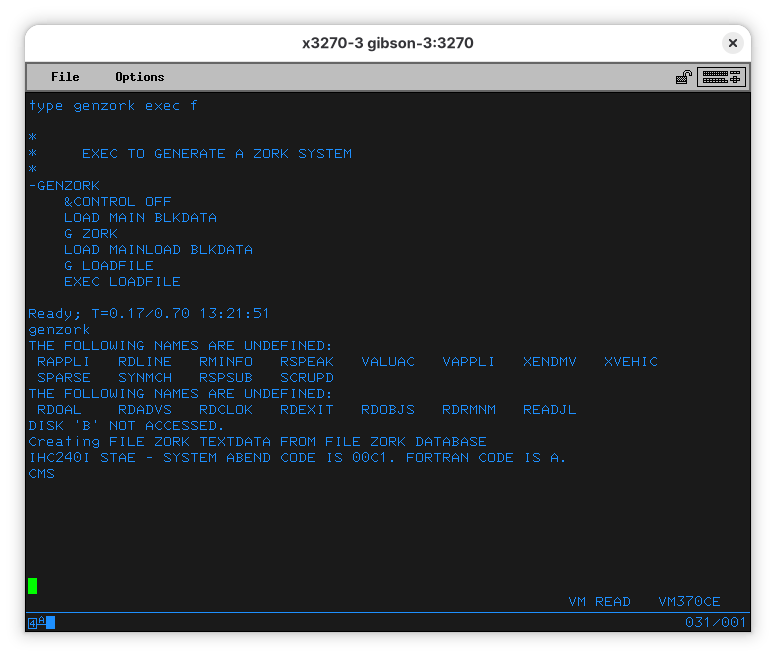Viewport: 776px width, 657px height.
Task: Click undefined name 'VALUAC'
Action: click(388, 362)
